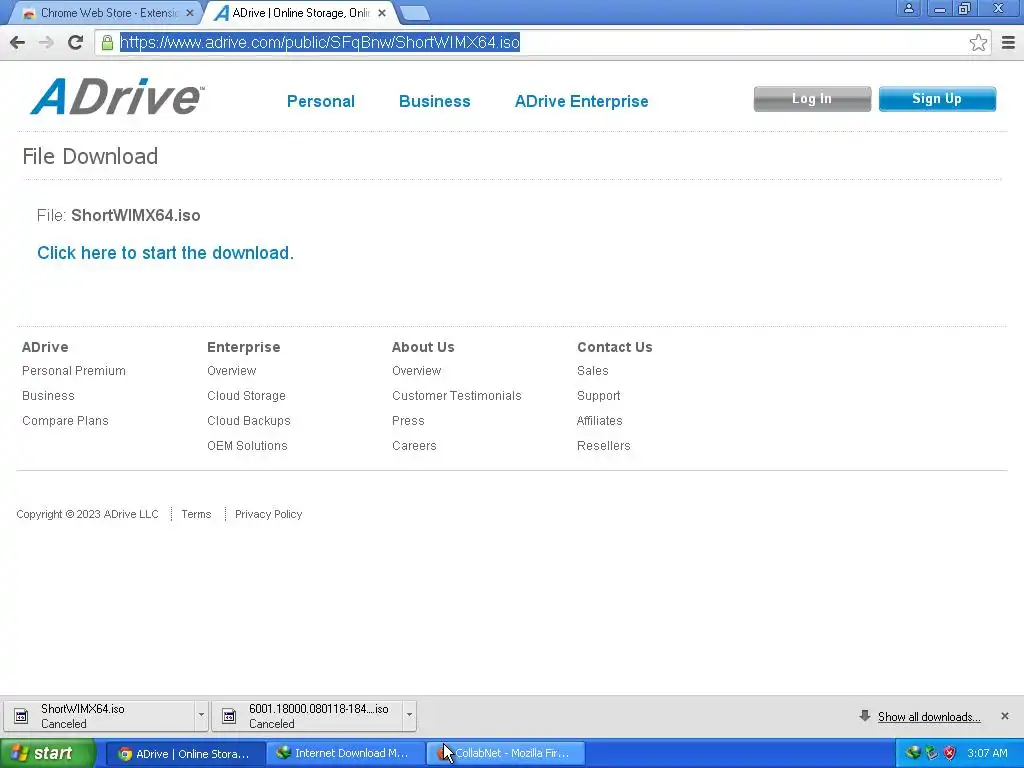Open Support contact link
1024x768 pixels.
598,396
